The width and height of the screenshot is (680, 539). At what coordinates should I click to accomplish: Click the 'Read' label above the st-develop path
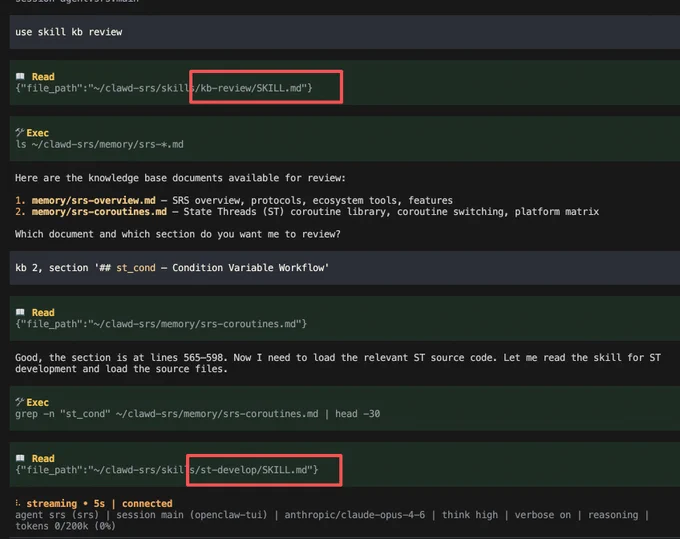click(43, 458)
